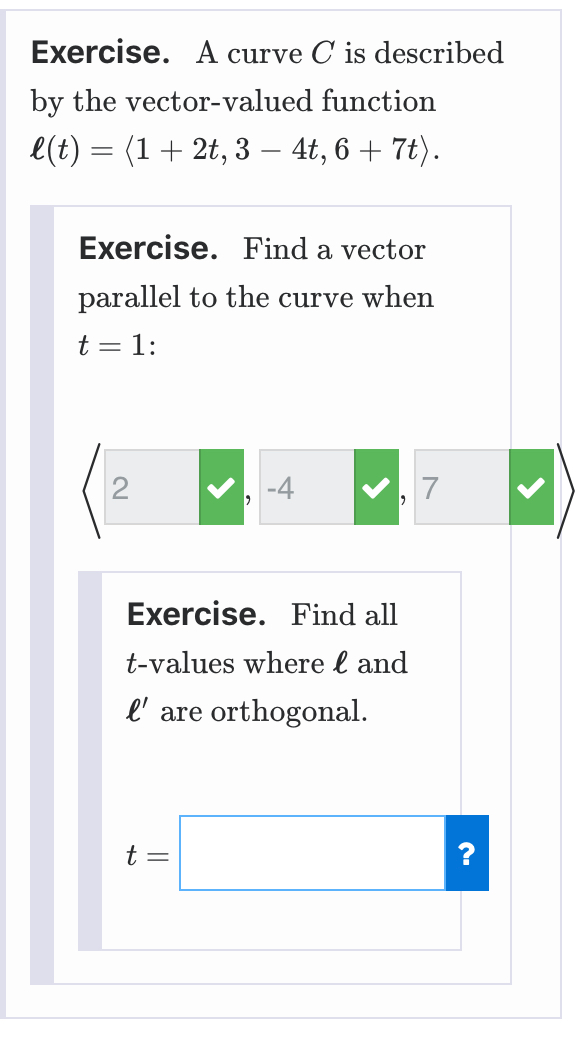Click the empty t-value input field
This screenshot has height=1050, width=587.
(x=312, y=853)
